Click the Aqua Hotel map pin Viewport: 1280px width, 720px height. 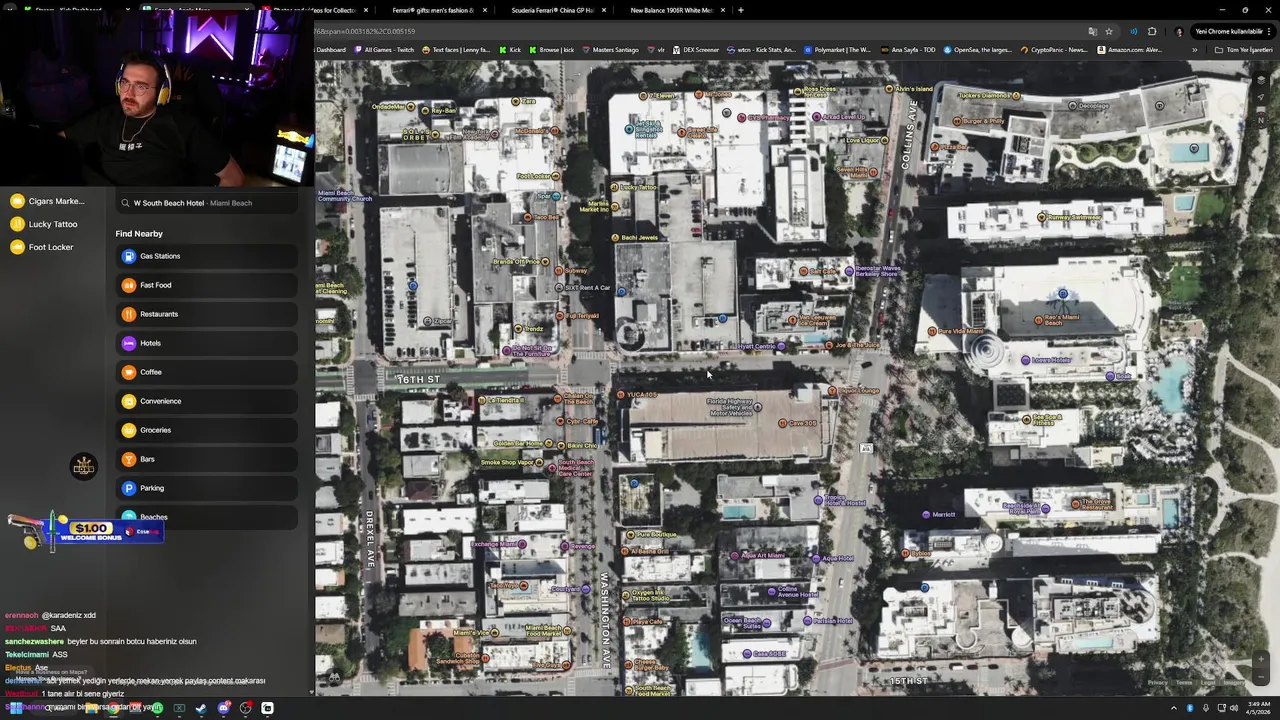tap(817, 558)
